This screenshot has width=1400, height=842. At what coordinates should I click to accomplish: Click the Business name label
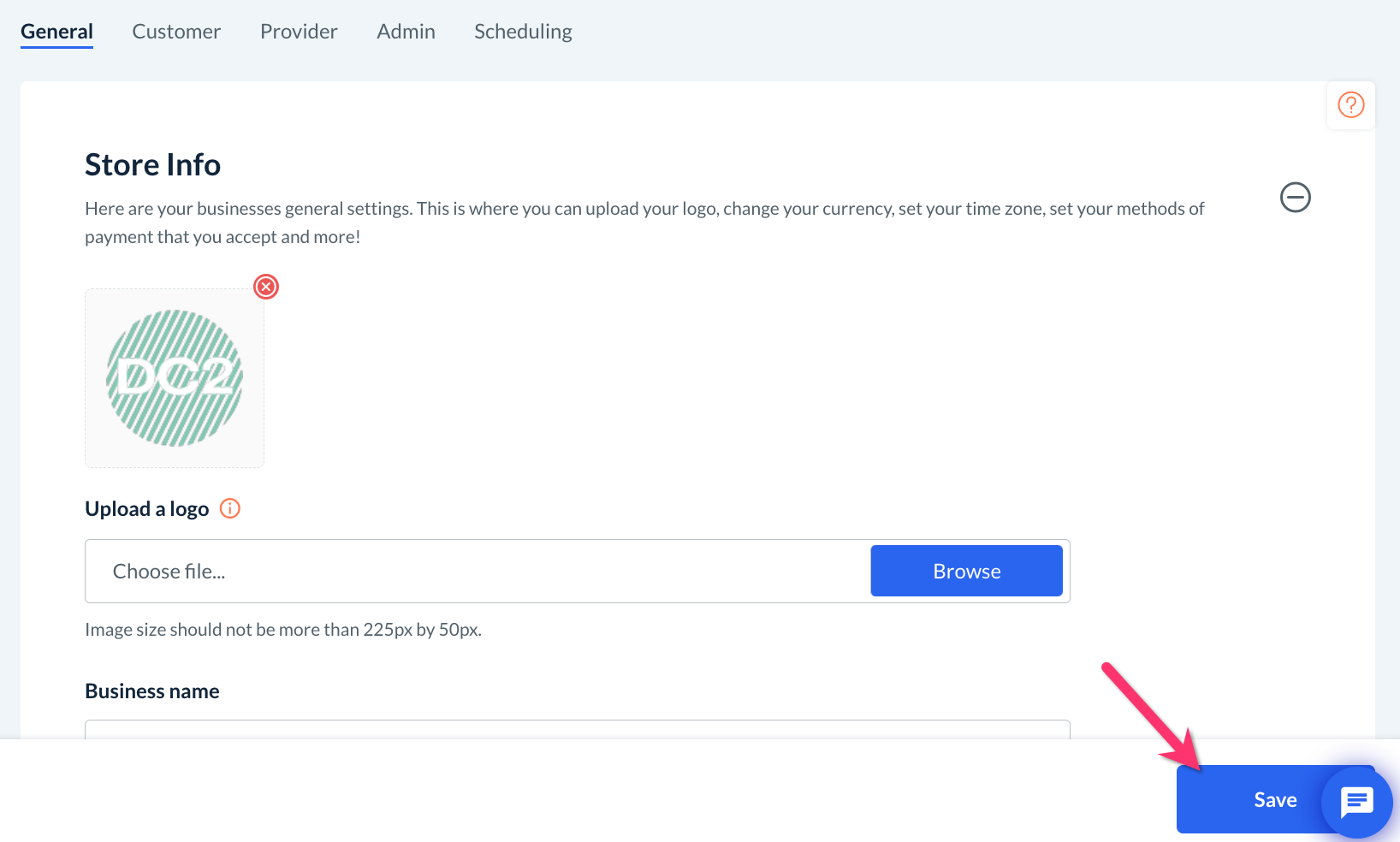click(151, 691)
